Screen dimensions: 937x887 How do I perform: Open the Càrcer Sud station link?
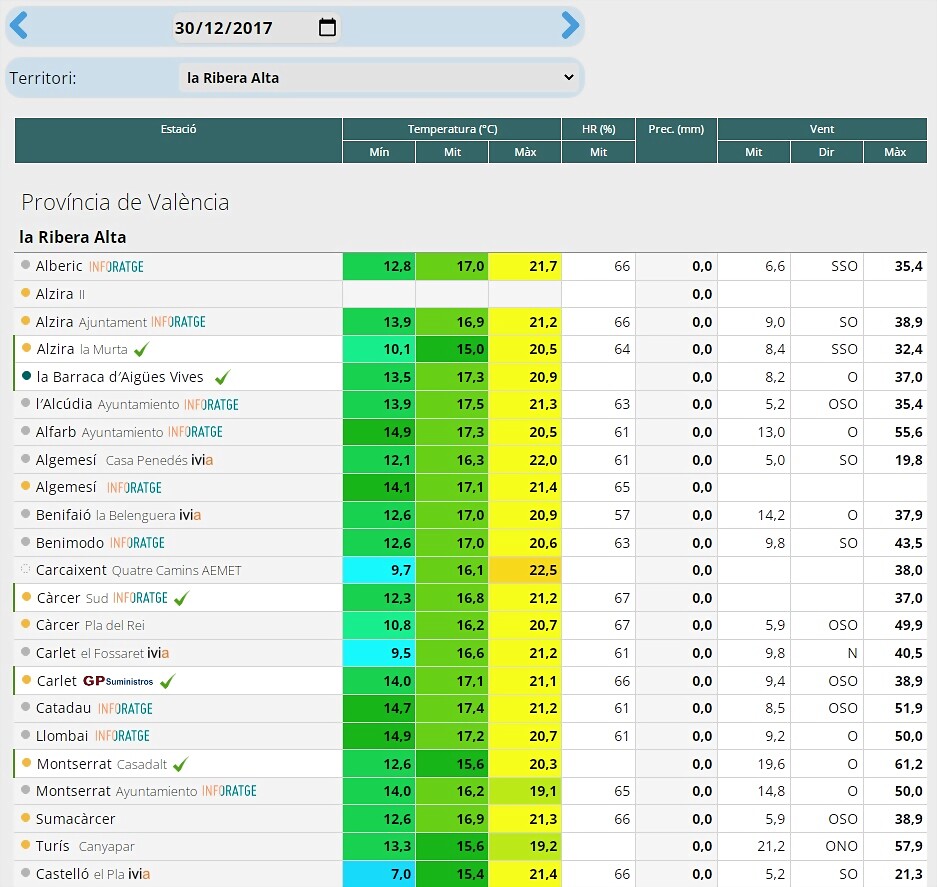pos(72,598)
